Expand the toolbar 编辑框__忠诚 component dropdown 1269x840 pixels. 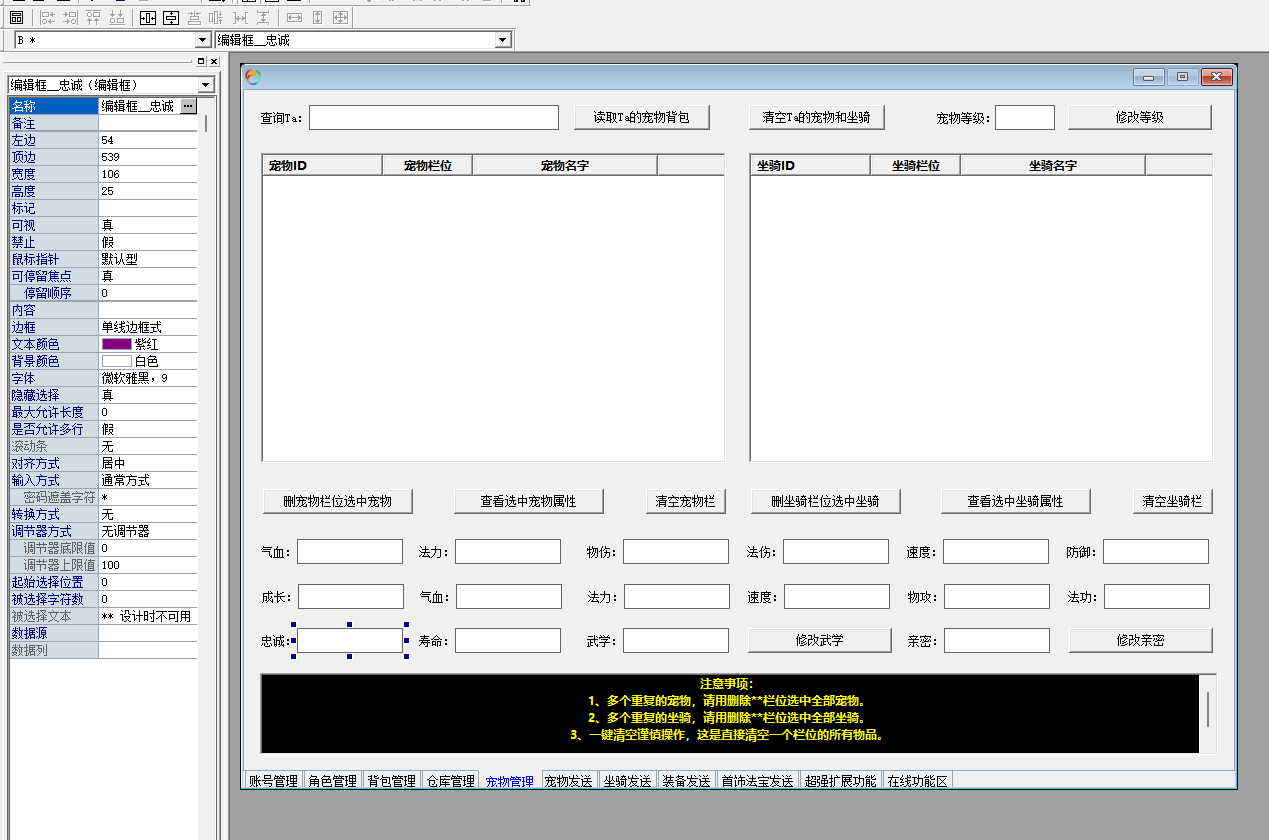(x=503, y=40)
